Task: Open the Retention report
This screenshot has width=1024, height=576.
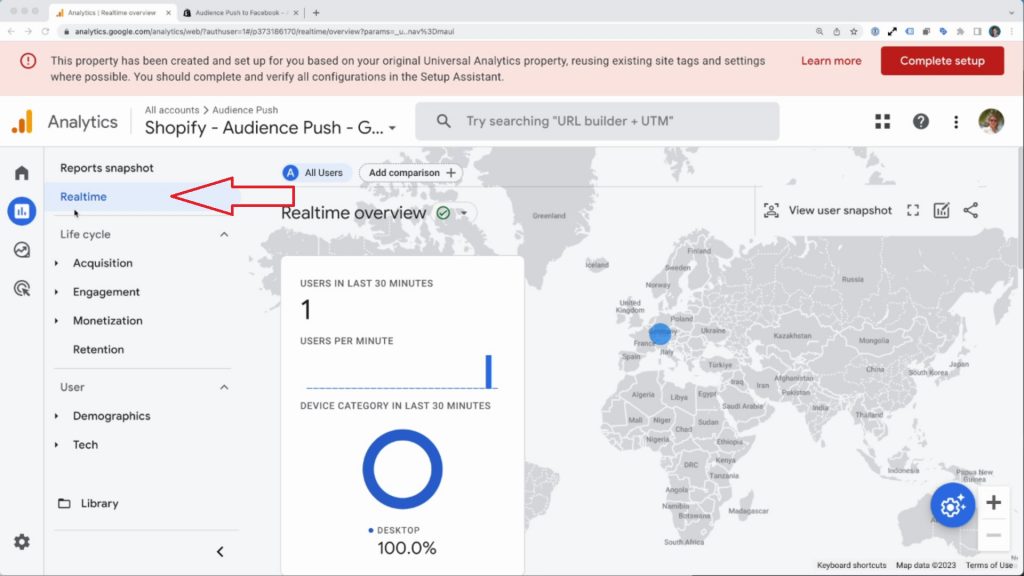Action: [x=98, y=349]
